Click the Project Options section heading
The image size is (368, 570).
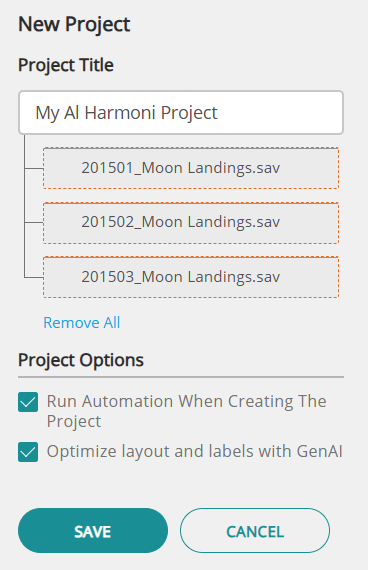(x=81, y=360)
